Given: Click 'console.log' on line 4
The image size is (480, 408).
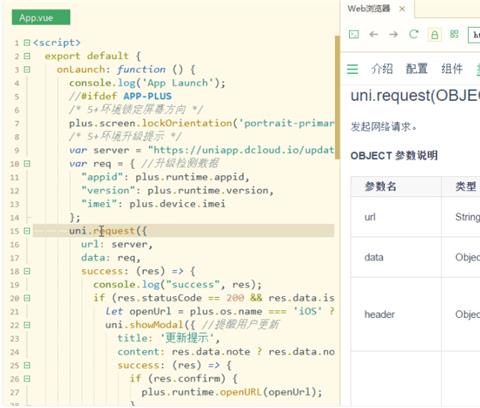Looking at the screenshot, I should point(102,83).
